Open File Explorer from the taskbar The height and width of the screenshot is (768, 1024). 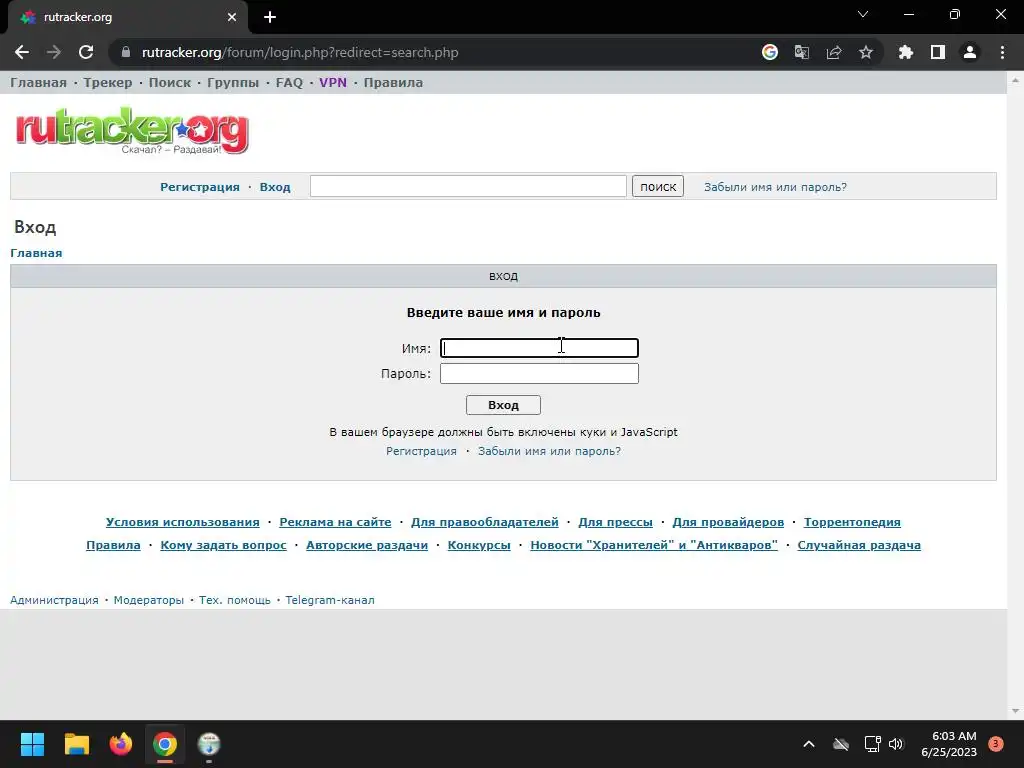pyautogui.click(x=76, y=744)
